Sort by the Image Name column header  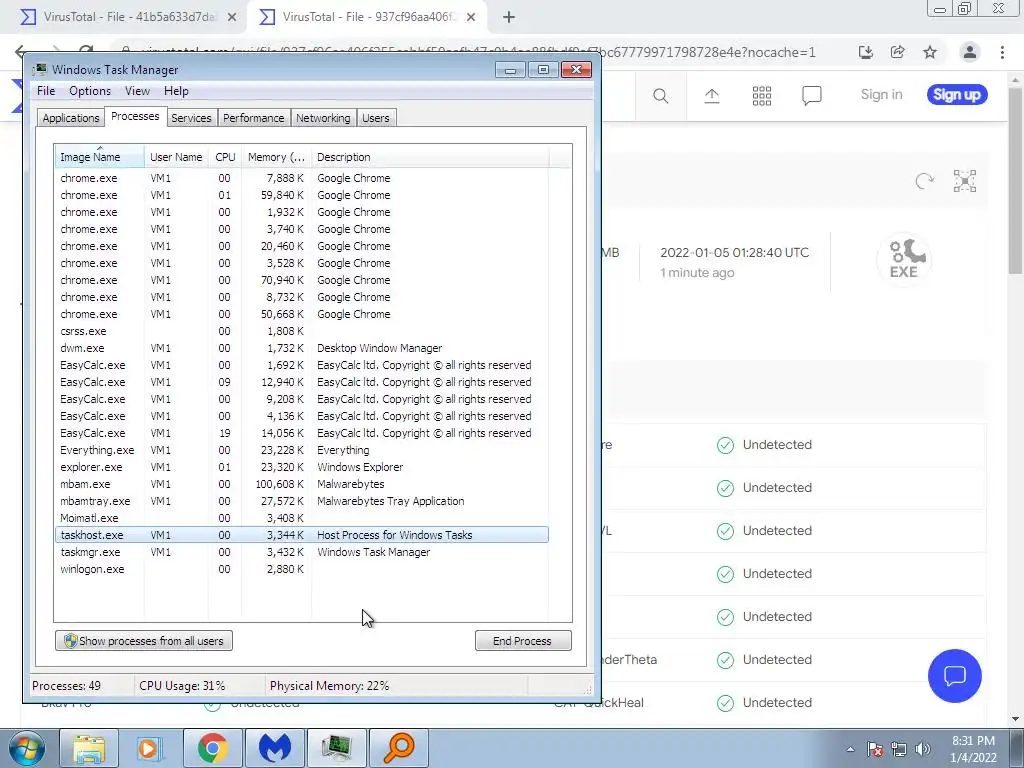tap(99, 157)
